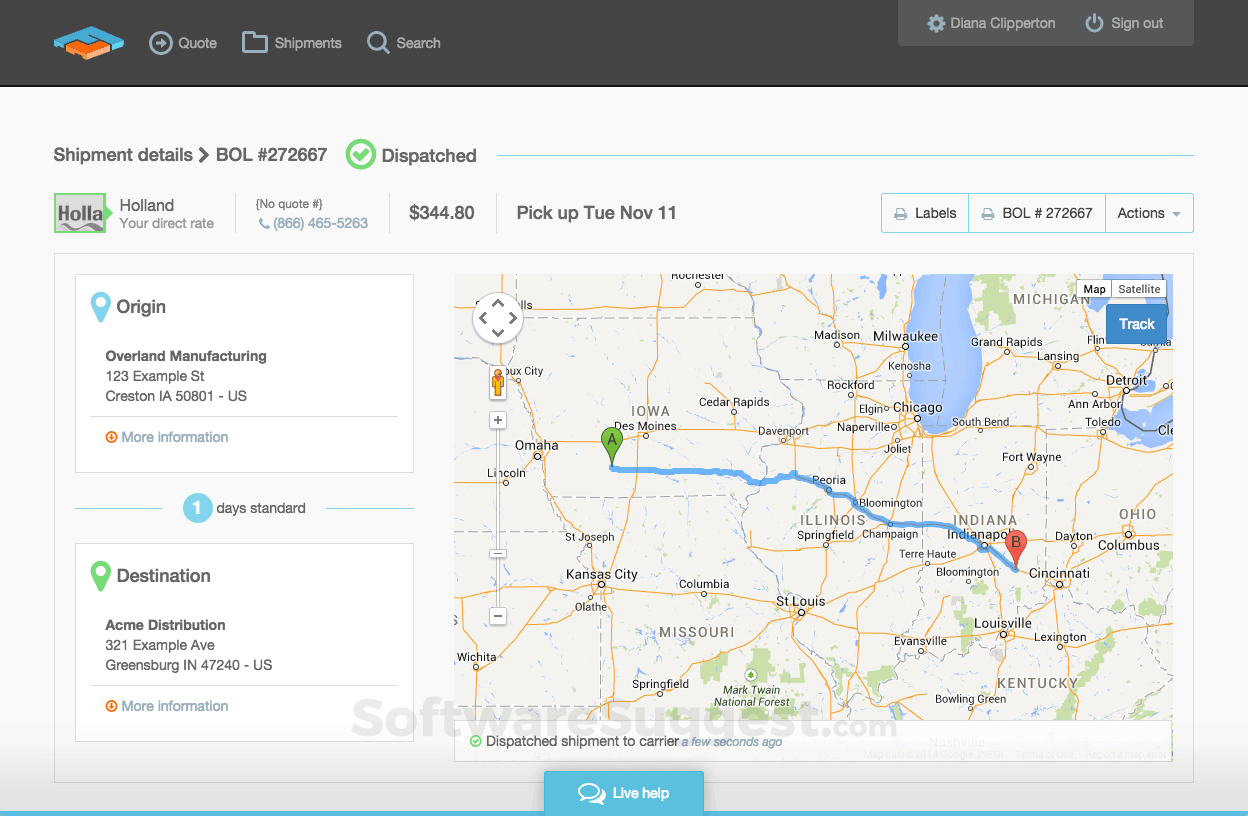Screen dimensions: 1248x816
Task: Open the Live help chat
Action: pos(624,793)
